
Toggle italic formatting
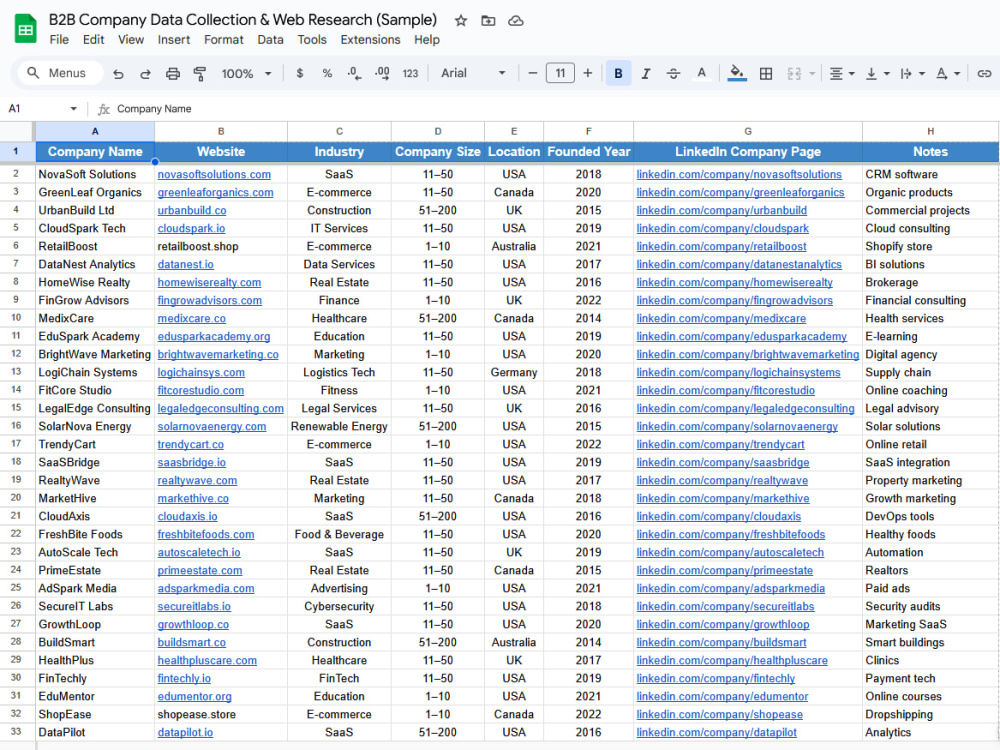645,73
